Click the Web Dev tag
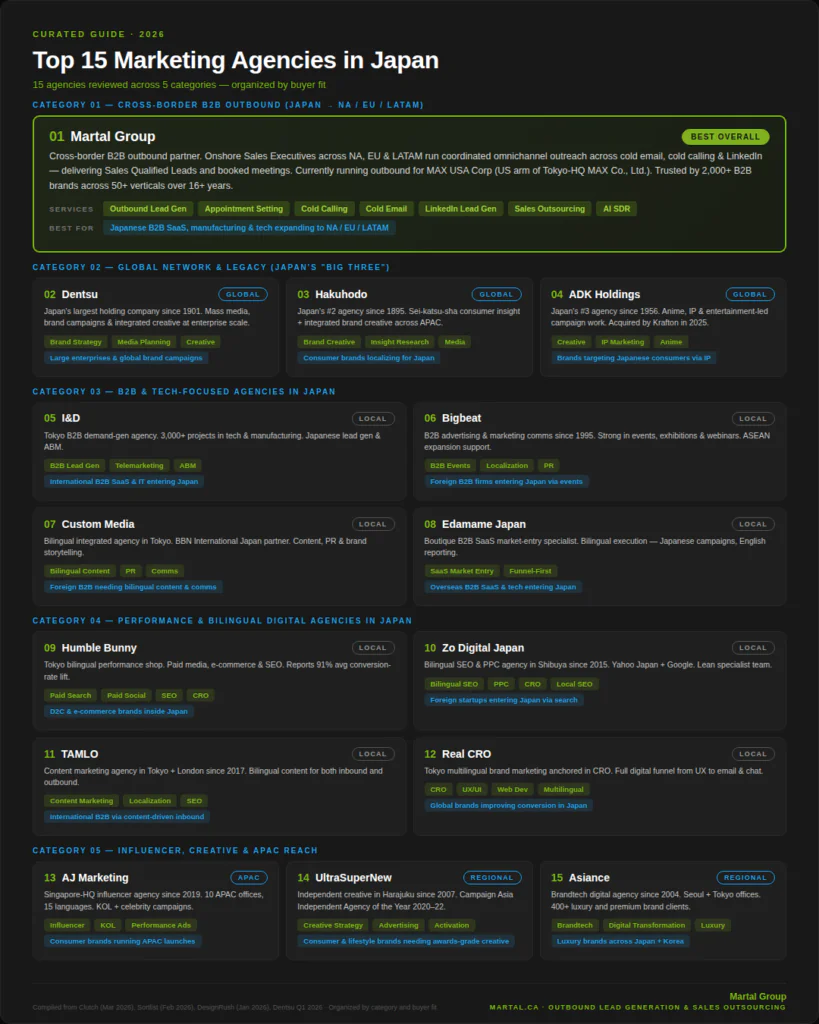819x1024 pixels. [513, 790]
